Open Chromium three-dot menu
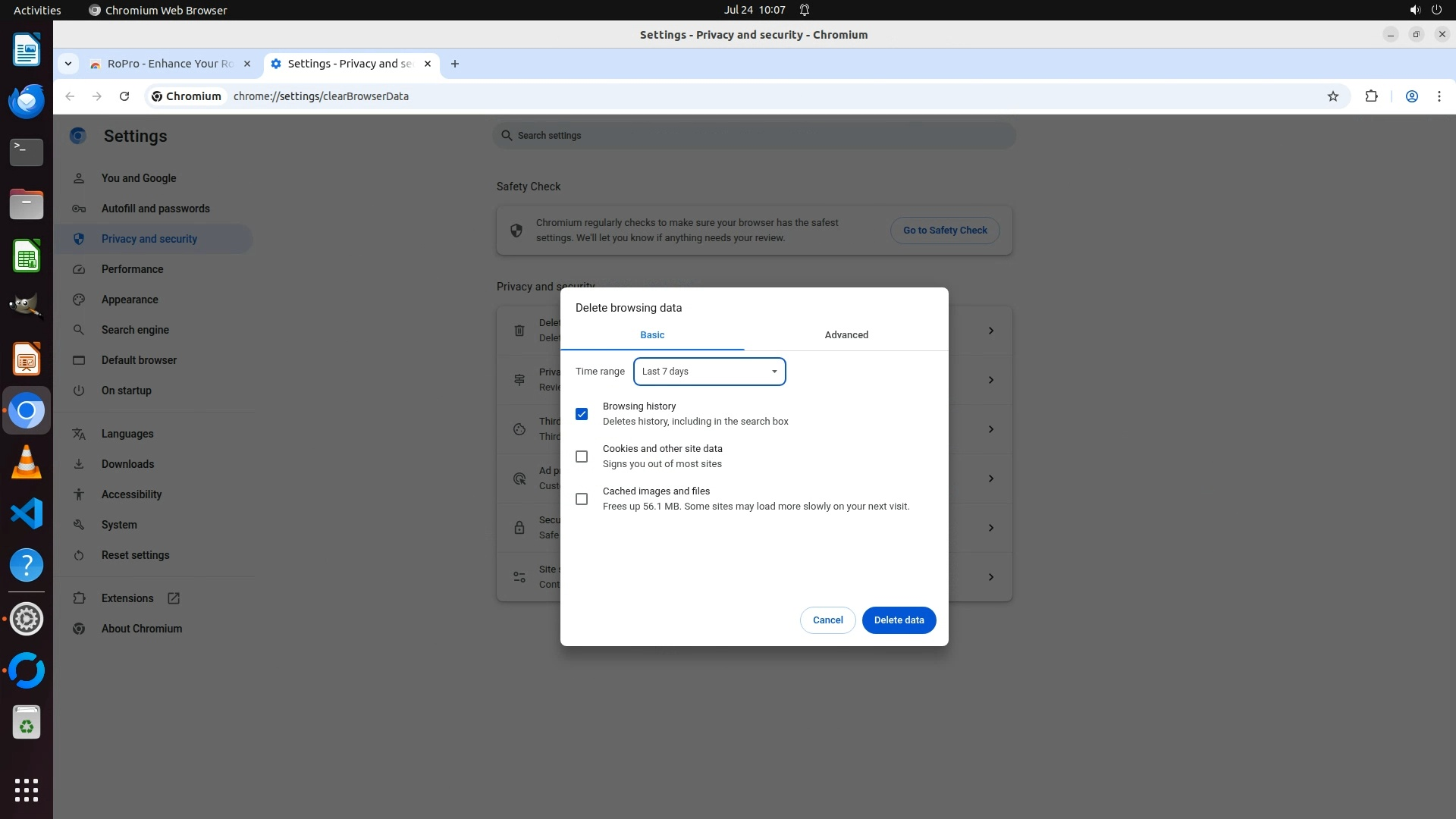 pyautogui.click(x=1439, y=96)
